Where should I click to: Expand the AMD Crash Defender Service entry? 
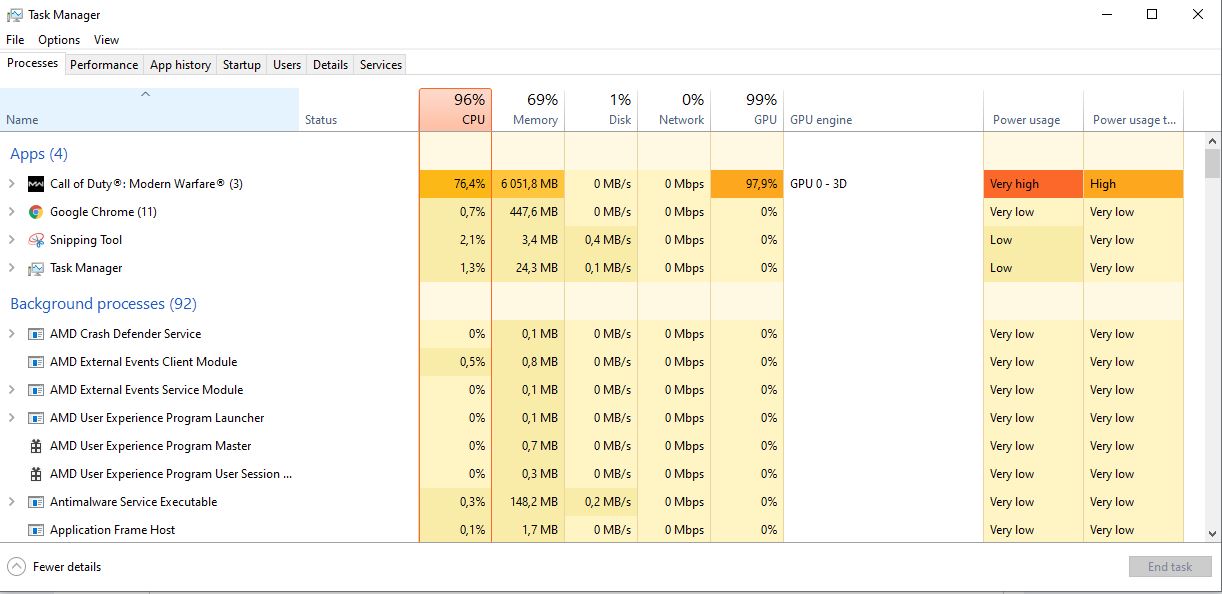tap(12, 334)
